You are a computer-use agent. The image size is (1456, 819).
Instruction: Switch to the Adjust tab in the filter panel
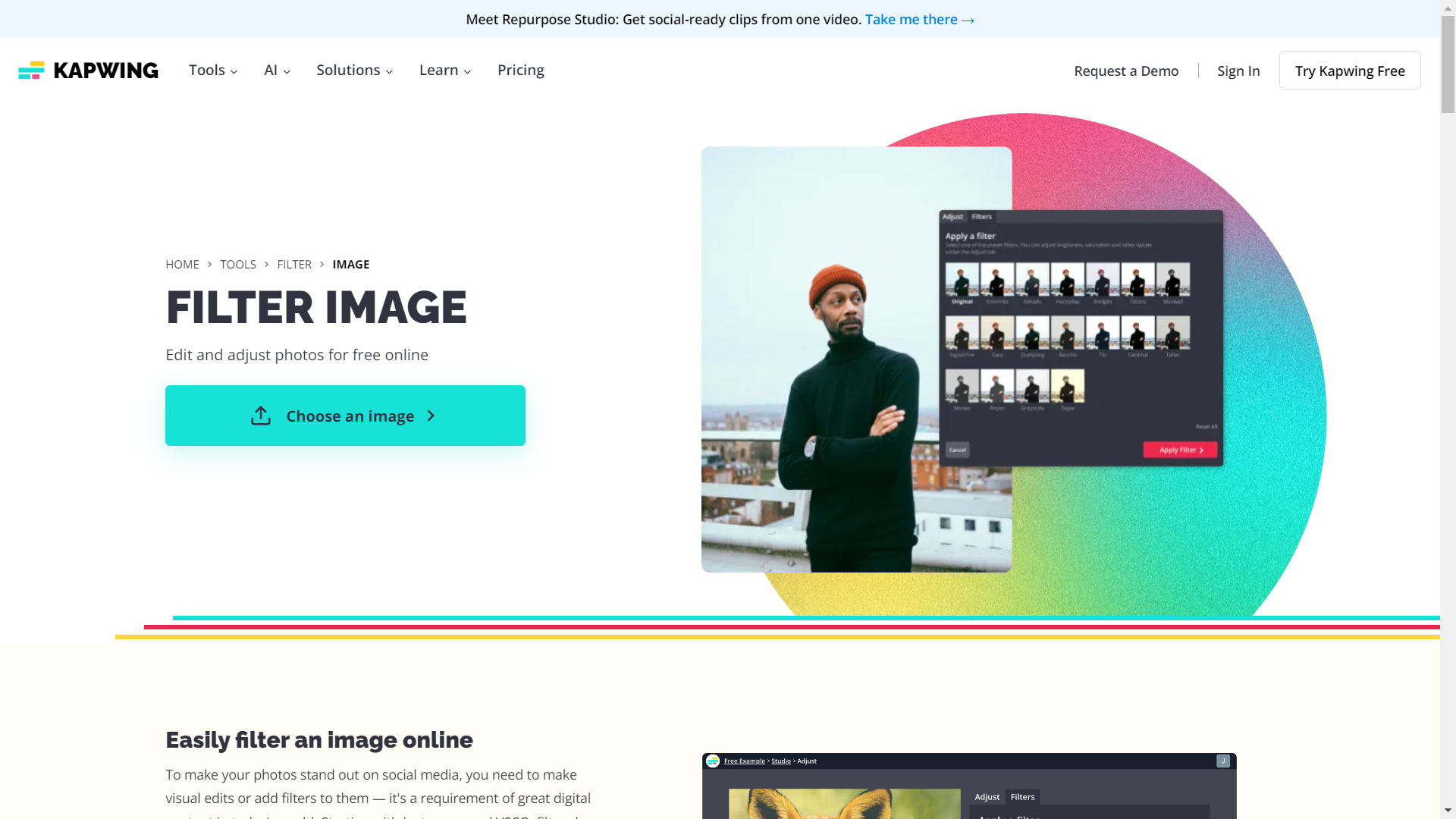952,217
